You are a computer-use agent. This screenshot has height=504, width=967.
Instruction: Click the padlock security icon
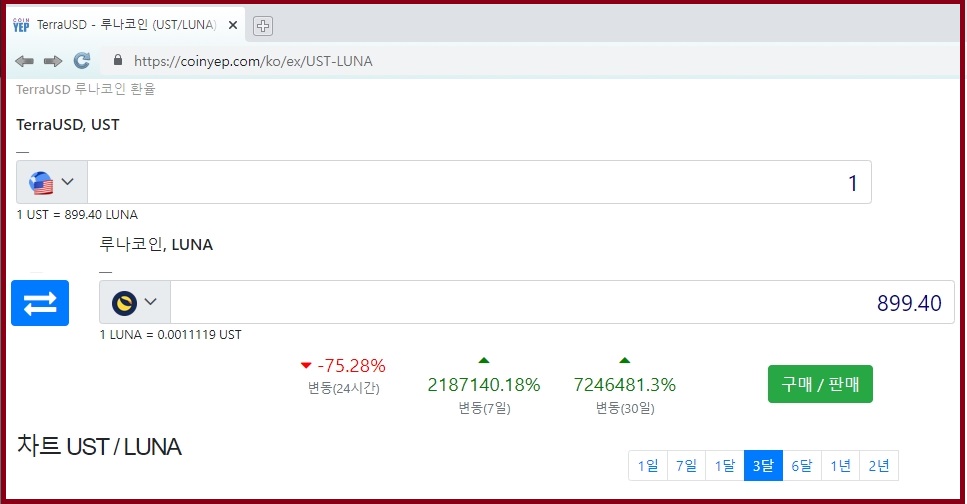pos(118,60)
